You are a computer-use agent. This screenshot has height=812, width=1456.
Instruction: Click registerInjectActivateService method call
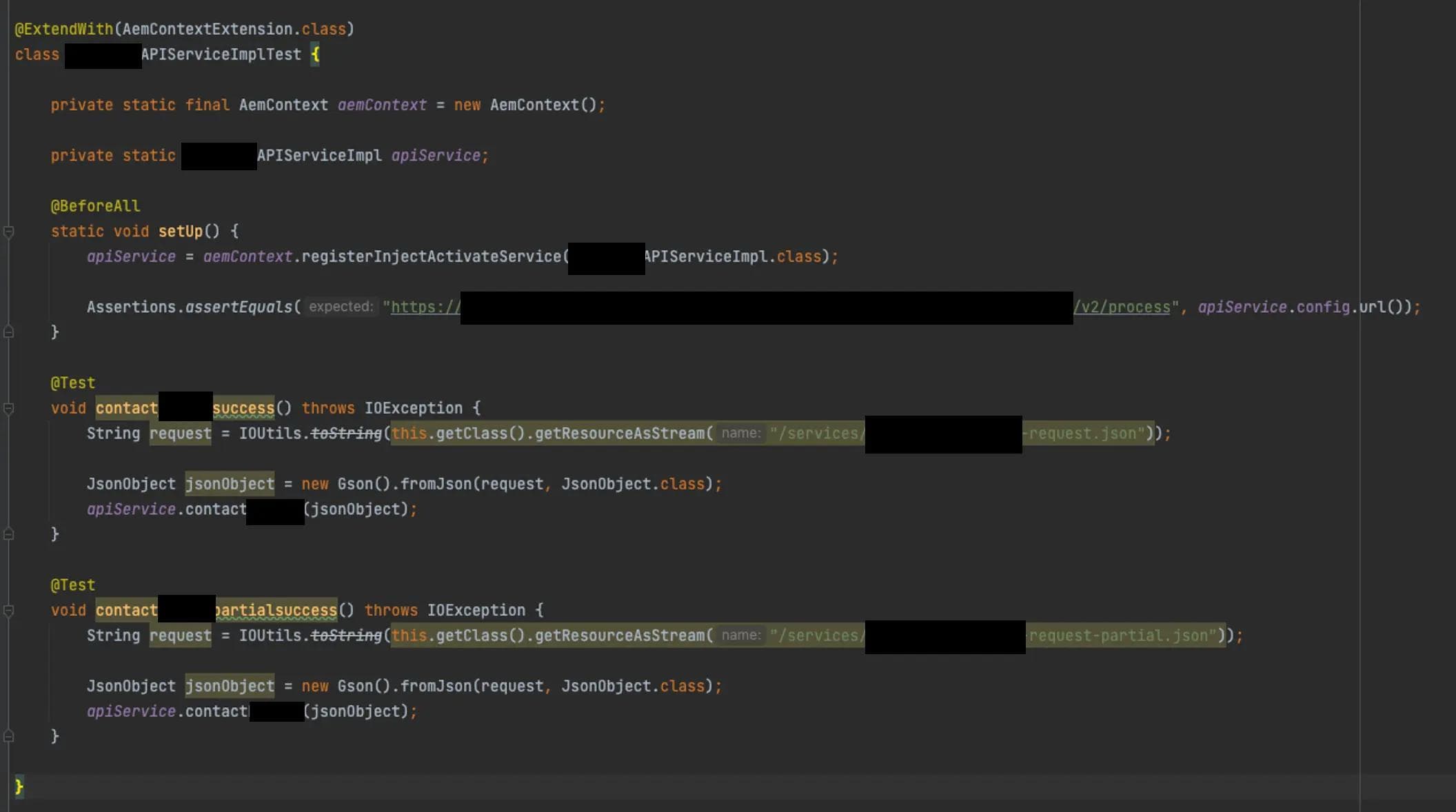[431, 257]
